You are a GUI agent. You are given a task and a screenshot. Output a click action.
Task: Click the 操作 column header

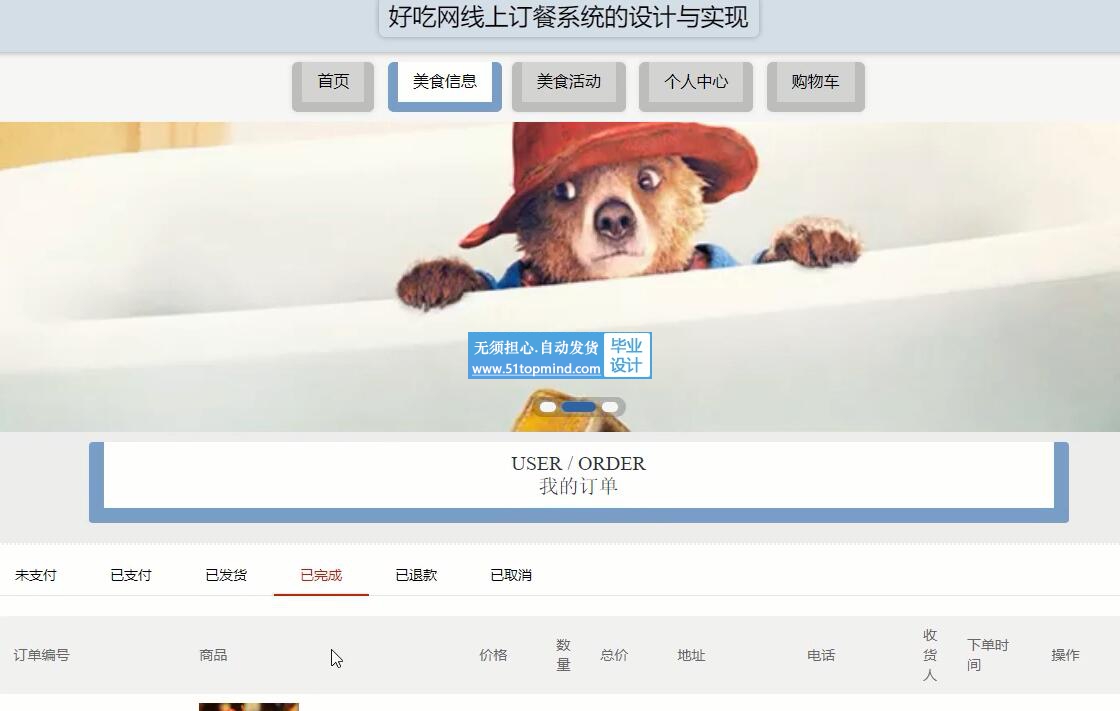pos(1065,655)
